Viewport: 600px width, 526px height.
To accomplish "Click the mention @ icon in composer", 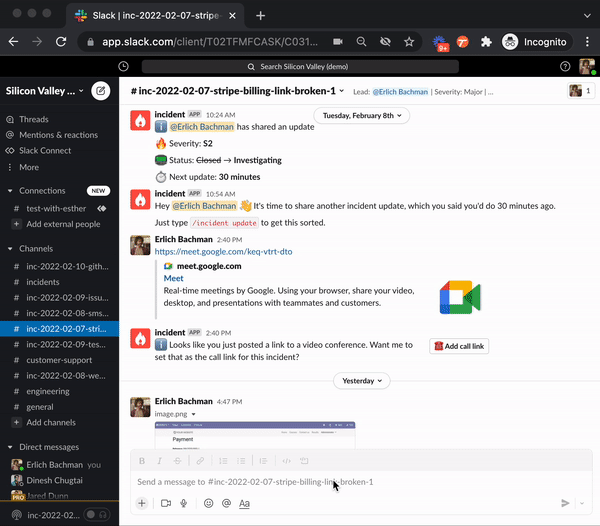I will pyautogui.click(x=226, y=503).
